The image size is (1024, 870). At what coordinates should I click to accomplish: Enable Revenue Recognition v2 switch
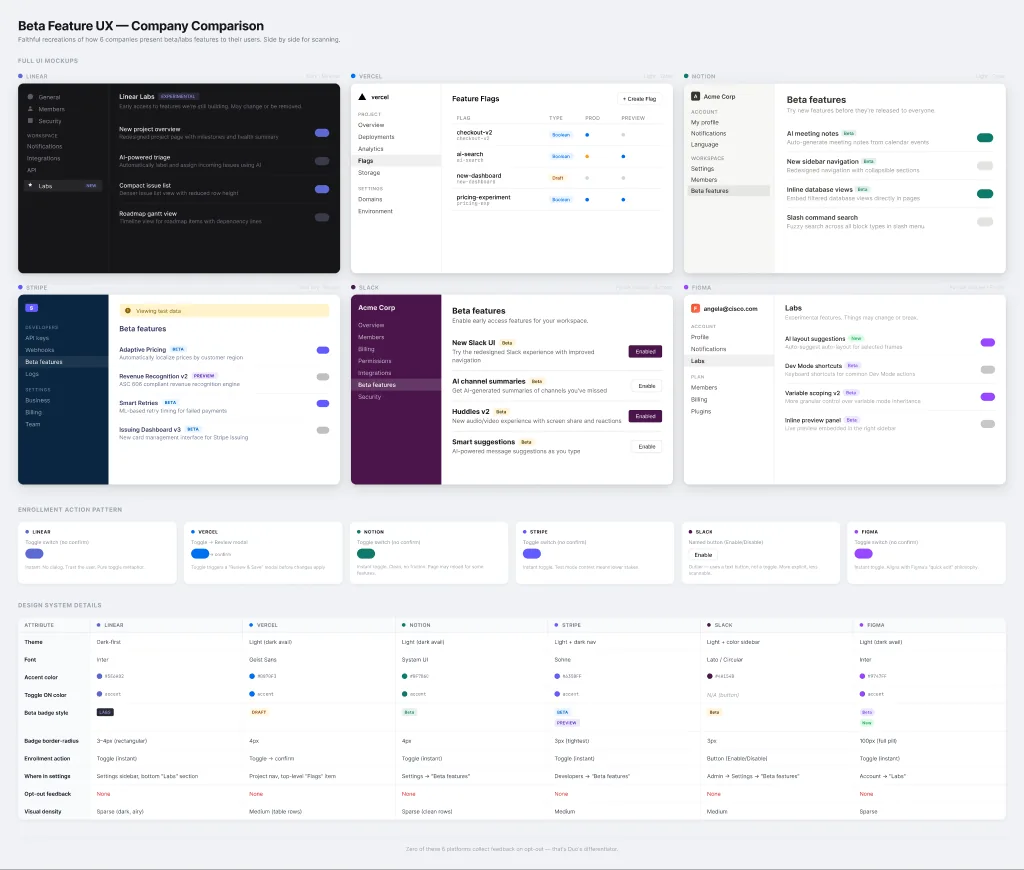[x=323, y=377]
